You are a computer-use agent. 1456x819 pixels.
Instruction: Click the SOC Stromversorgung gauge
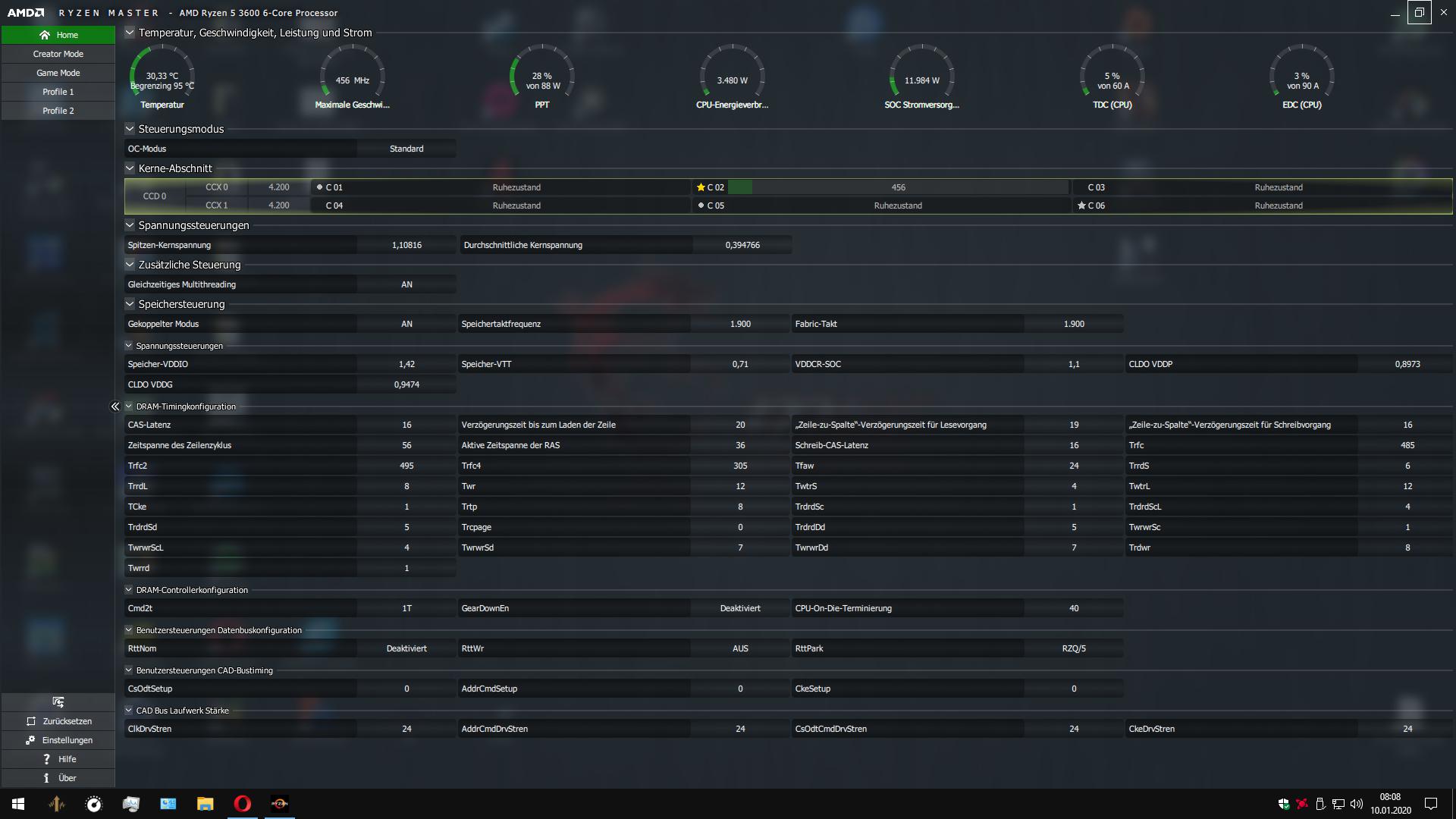coord(921,77)
